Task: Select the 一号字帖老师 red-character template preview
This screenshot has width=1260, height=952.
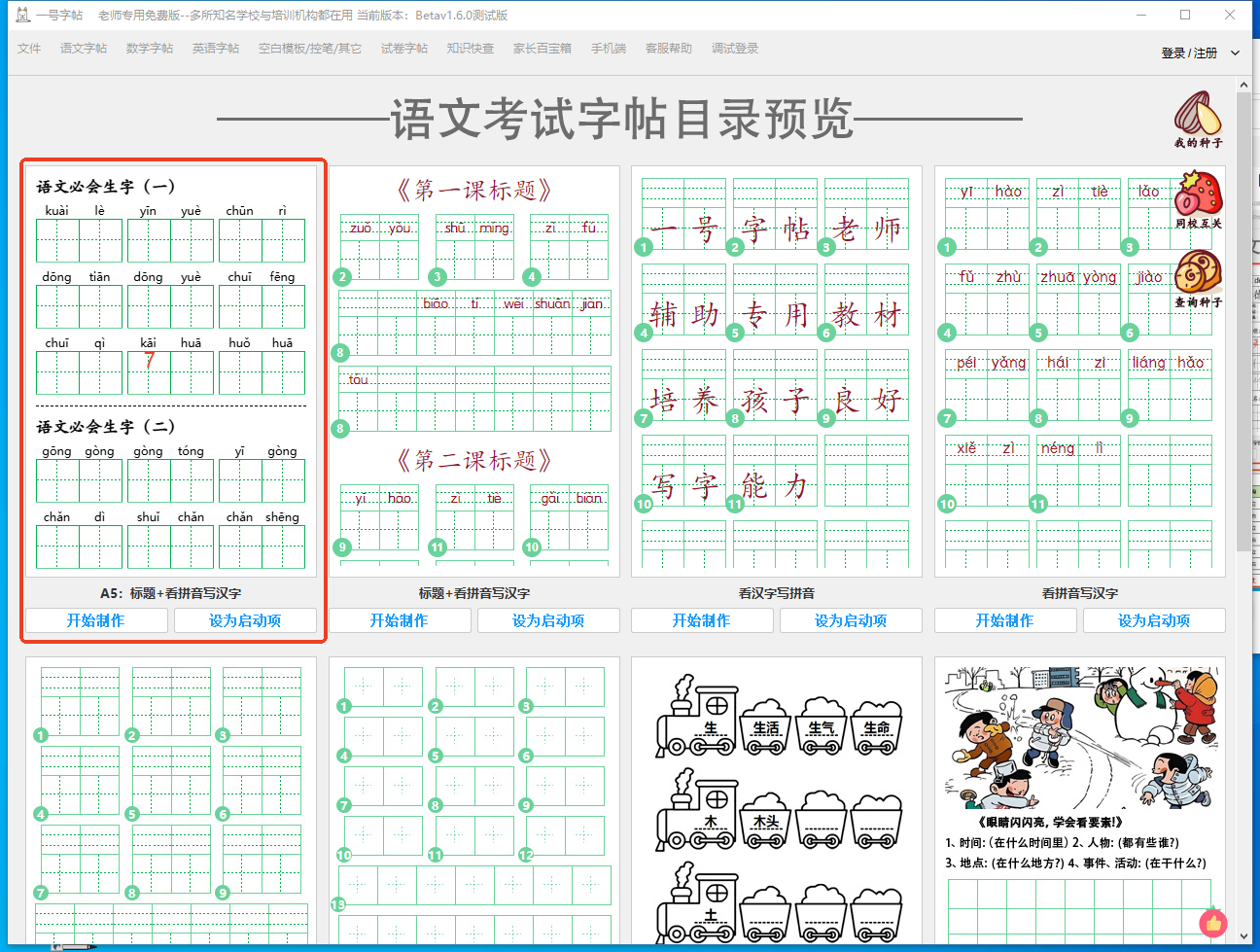Action: 777,371
